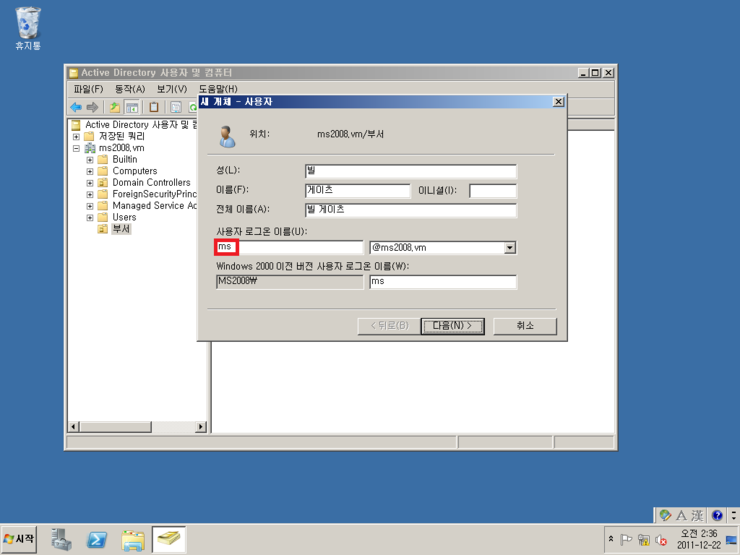Viewport: 740px width, 555px height.
Task: Click the tree pane horizontal scrollbar thumb
Action: tap(116, 427)
